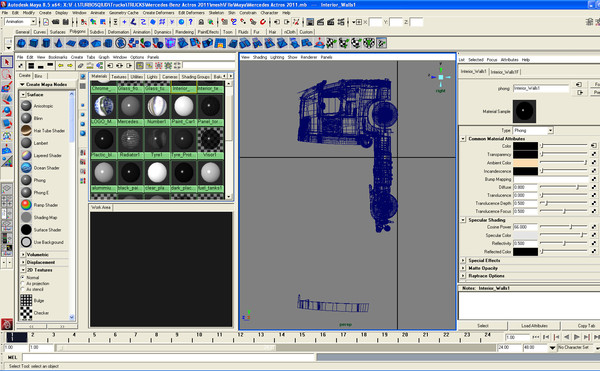Activate the Rotate tool in toolbox
Screen dimensions: 600x371
pyautogui.click(x=7, y=112)
